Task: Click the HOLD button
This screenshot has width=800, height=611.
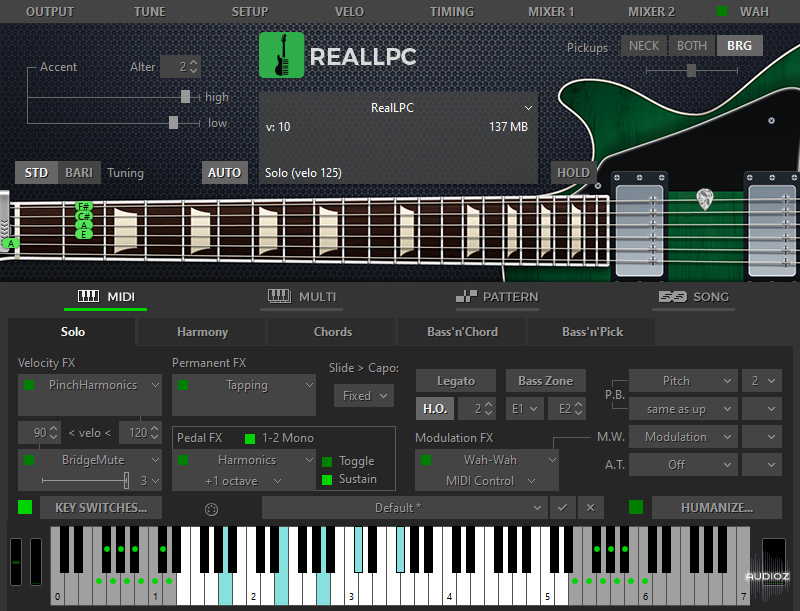Action: tap(573, 172)
